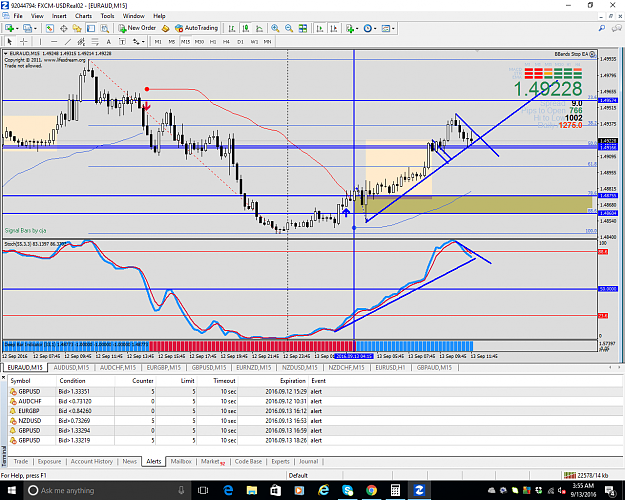Image resolution: width=625 pixels, height=500 pixels.
Task: Switch to bar chart display
Action: point(232,28)
